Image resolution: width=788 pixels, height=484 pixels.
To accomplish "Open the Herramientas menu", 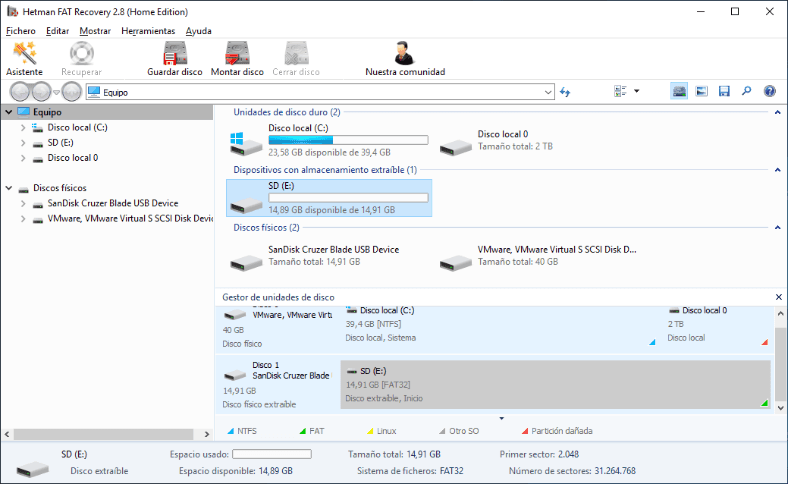I will (148, 31).
